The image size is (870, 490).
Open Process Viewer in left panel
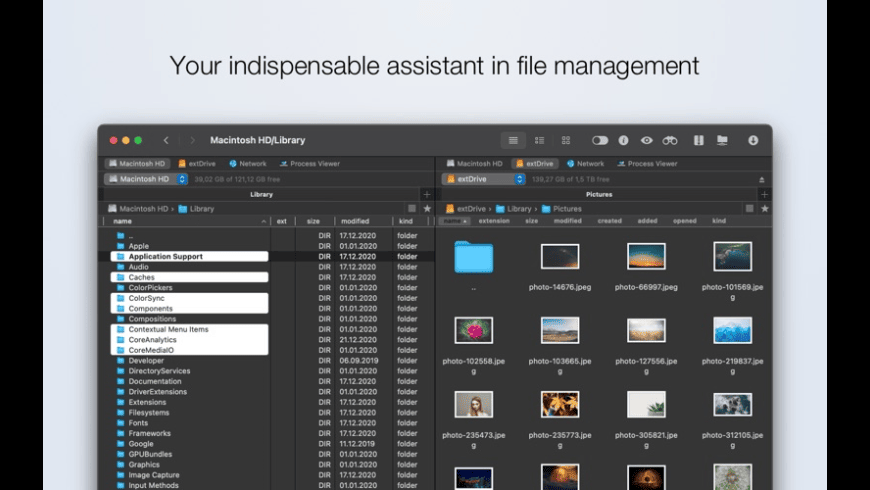point(310,164)
